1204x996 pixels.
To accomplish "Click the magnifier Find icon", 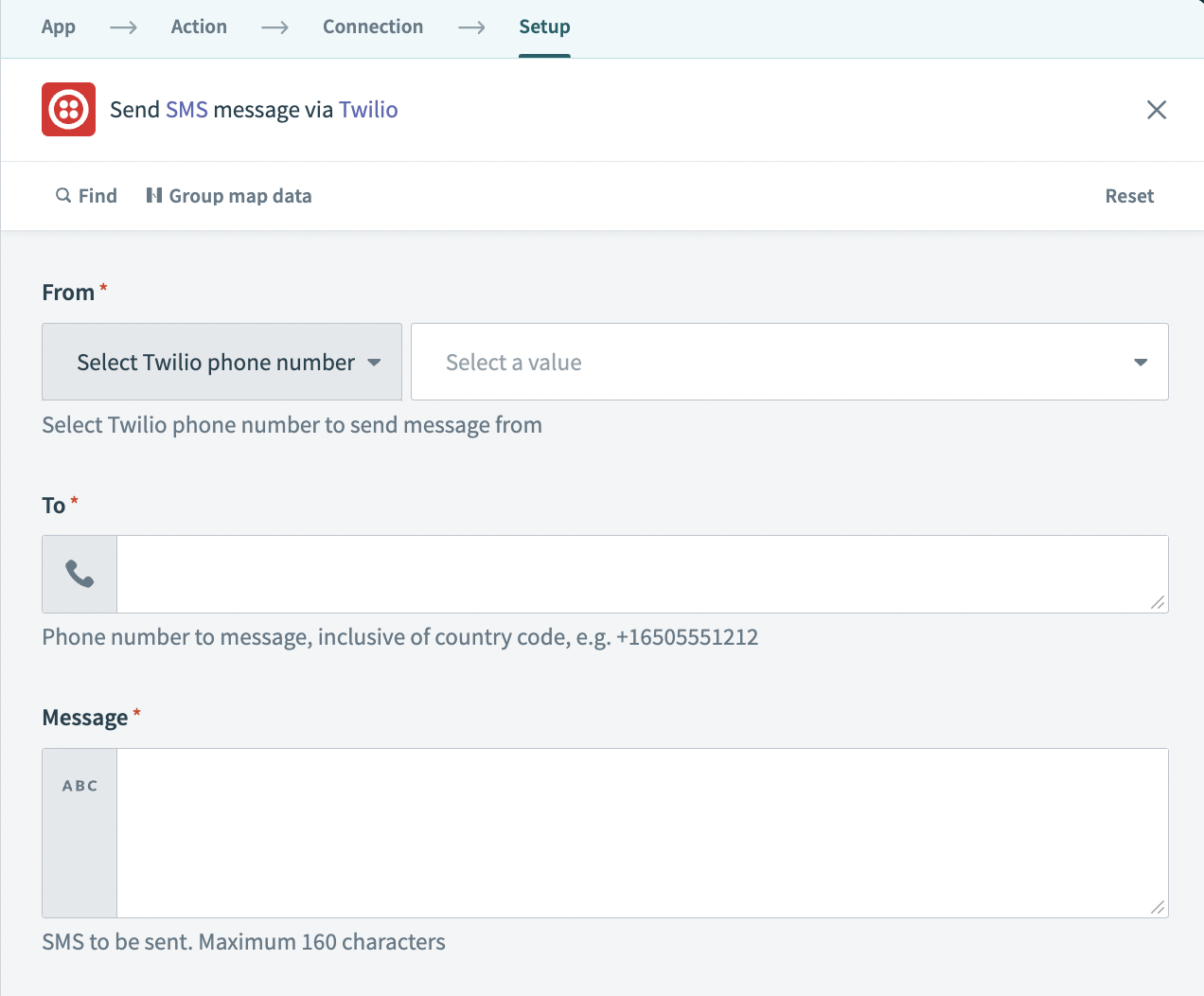I will pos(63,196).
